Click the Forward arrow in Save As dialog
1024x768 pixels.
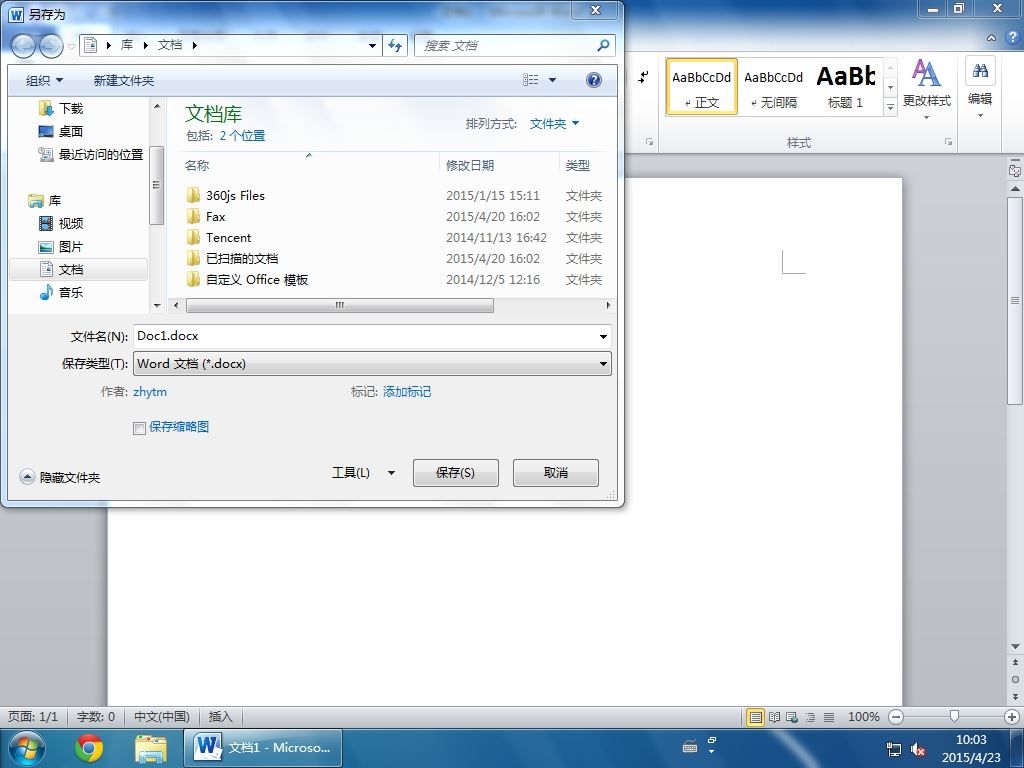tap(52, 45)
